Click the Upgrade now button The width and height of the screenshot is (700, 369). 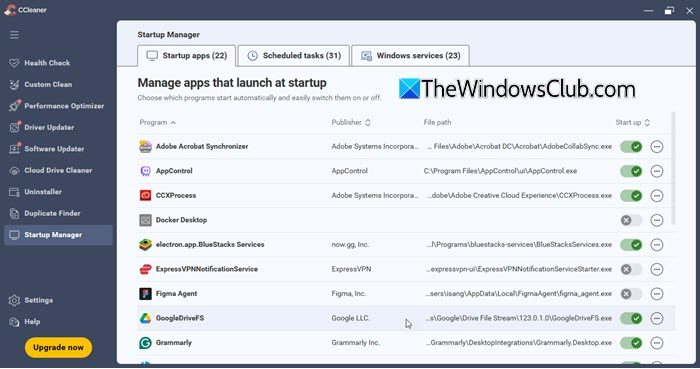click(58, 348)
